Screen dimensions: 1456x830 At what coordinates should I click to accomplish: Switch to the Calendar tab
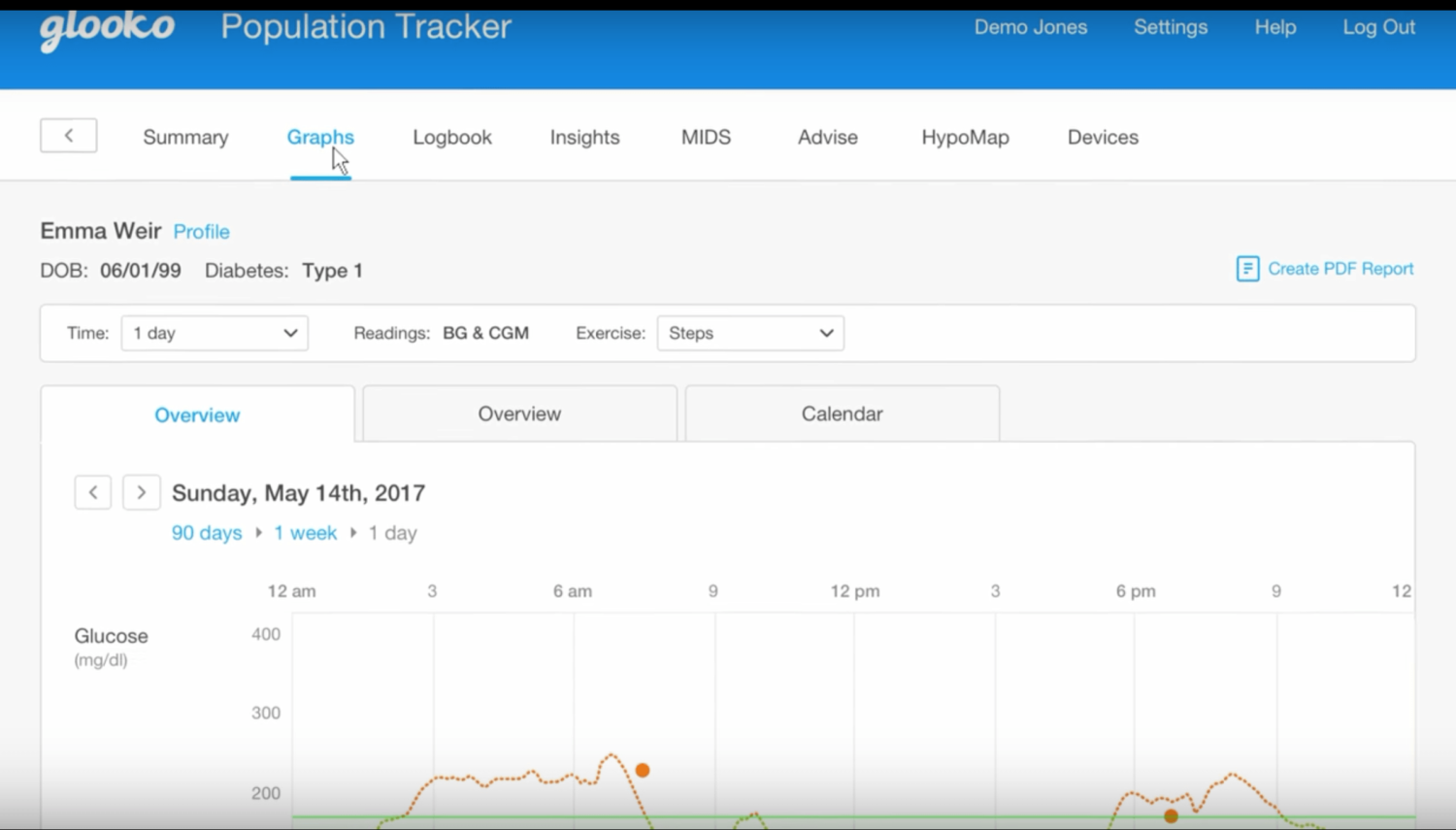(x=841, y=413)
